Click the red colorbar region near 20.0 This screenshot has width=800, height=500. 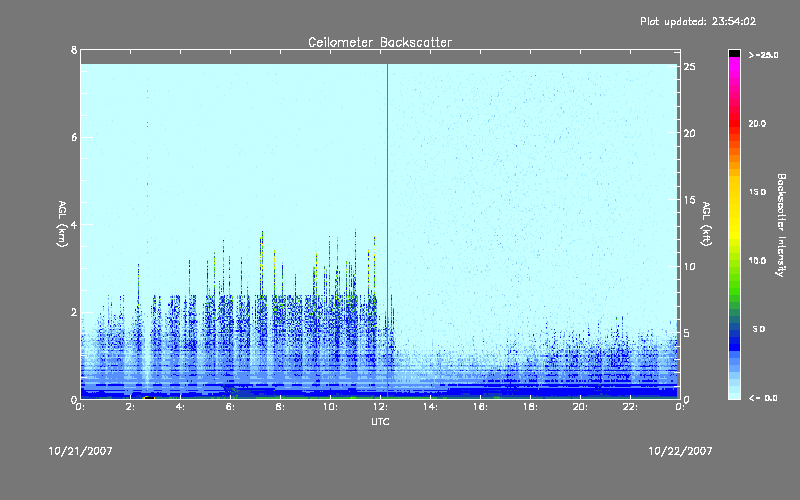[x=734, y=123]
